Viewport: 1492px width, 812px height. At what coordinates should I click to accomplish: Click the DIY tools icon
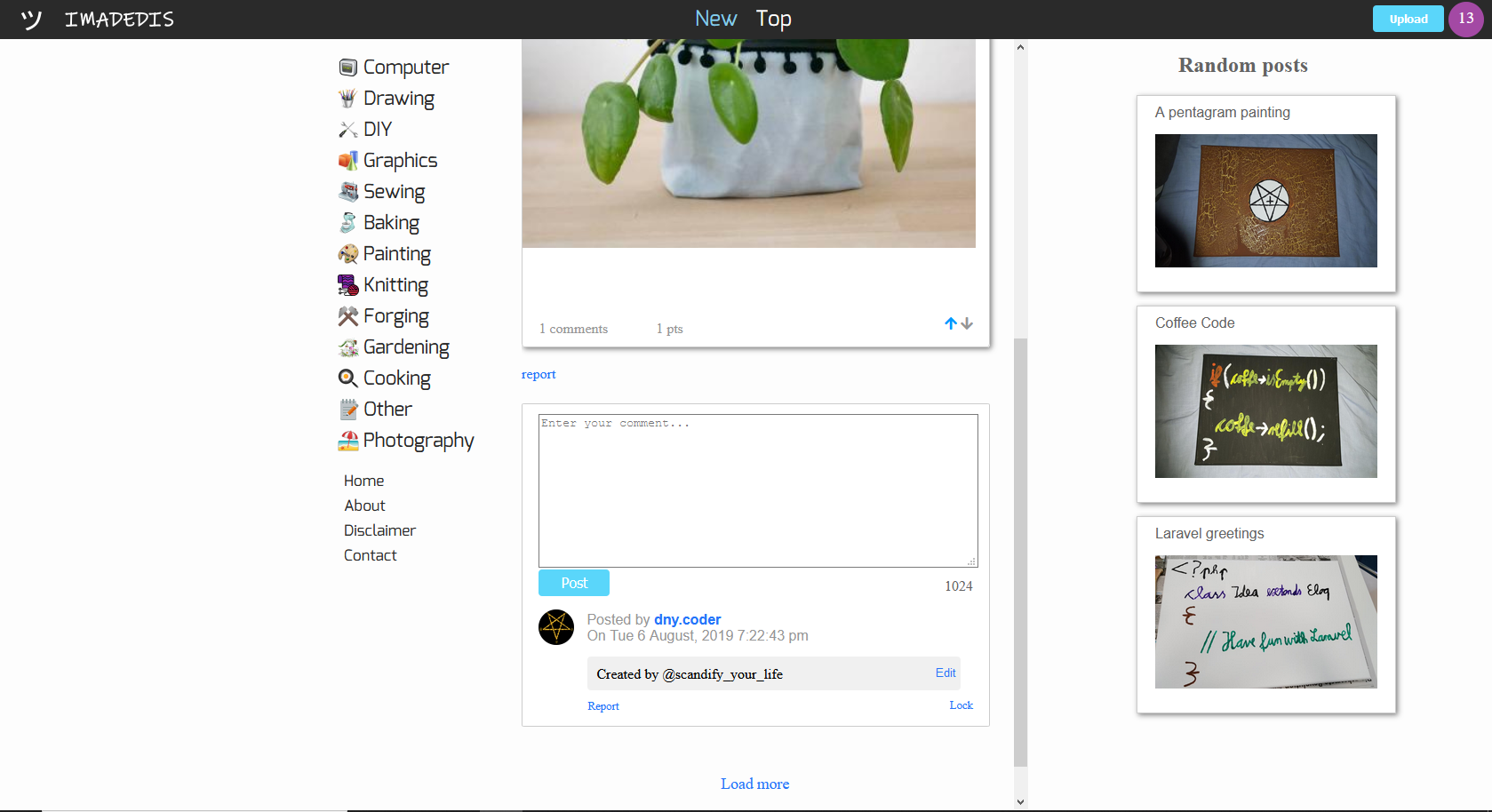(348, 130)
